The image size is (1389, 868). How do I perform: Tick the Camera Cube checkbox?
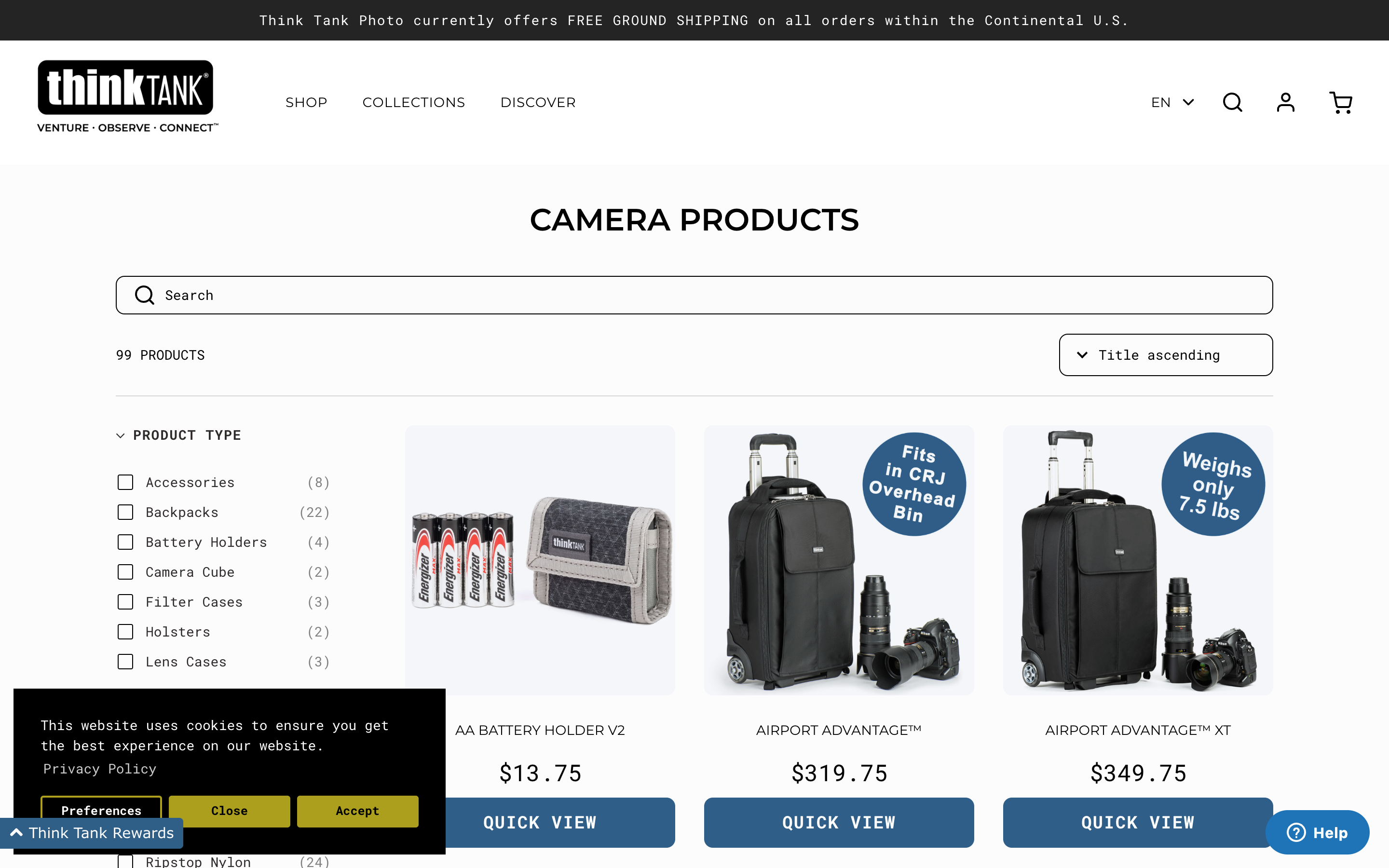click(x=125, y=572)
